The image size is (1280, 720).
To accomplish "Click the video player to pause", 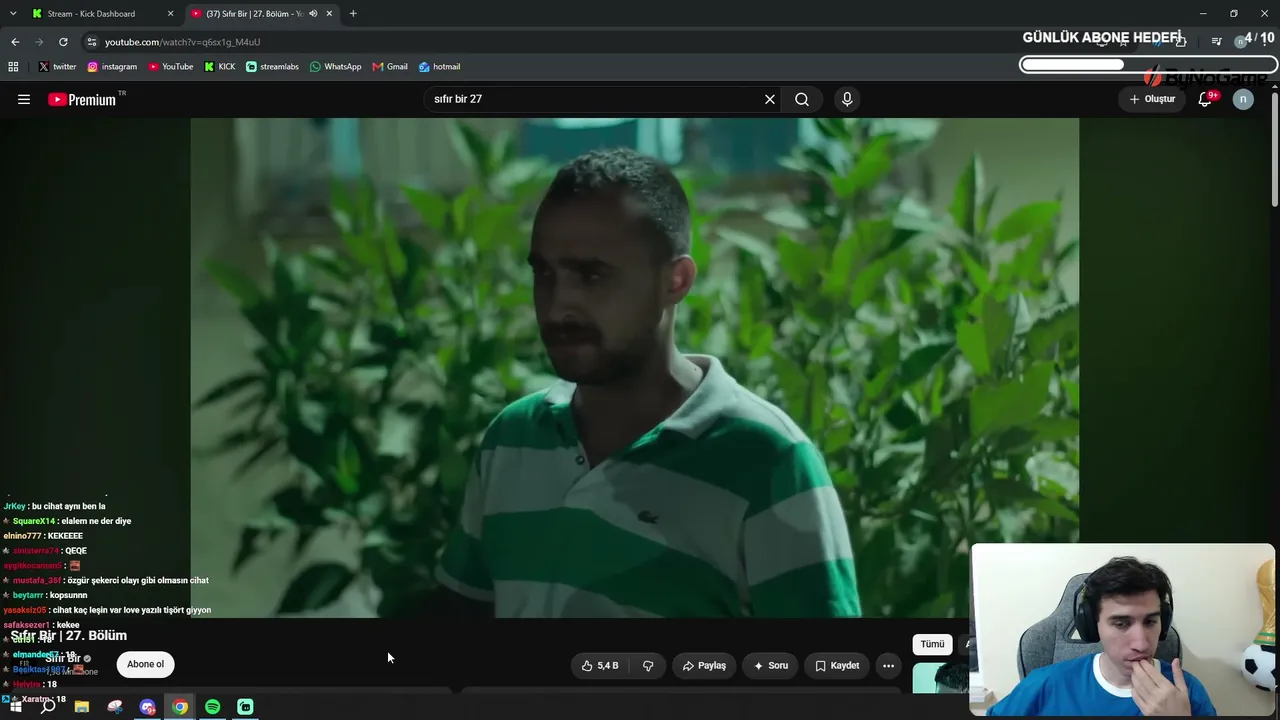I will 634,368.
